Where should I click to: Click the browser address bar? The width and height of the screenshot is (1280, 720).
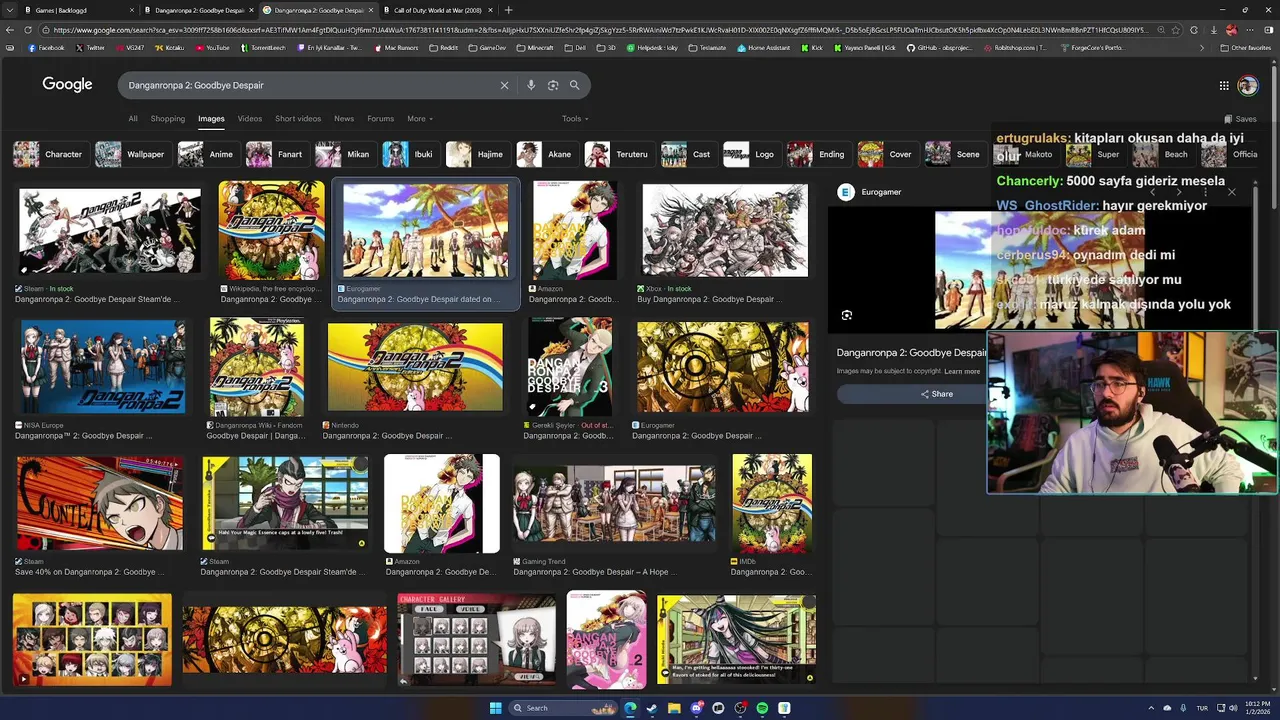[600, 30]
